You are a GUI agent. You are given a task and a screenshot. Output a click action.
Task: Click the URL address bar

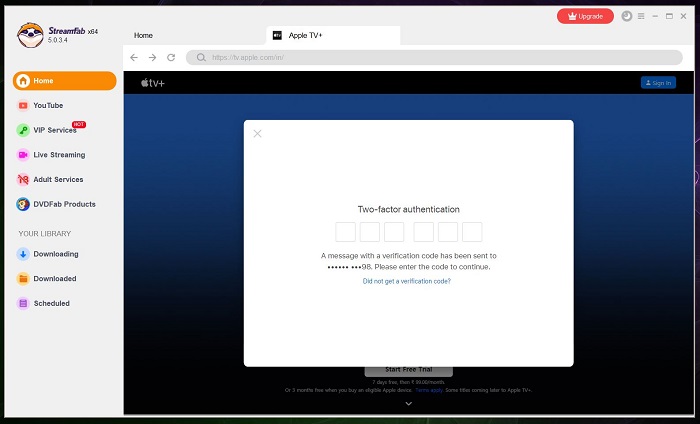click(434, 58)
